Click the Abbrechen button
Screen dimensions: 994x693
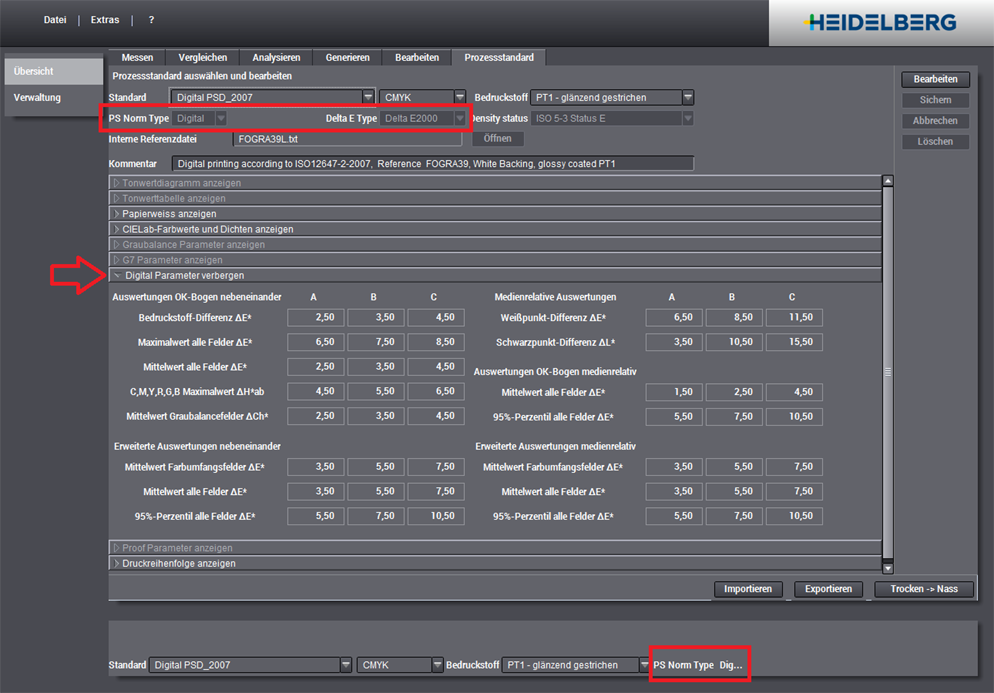click(x=935, y=120)
